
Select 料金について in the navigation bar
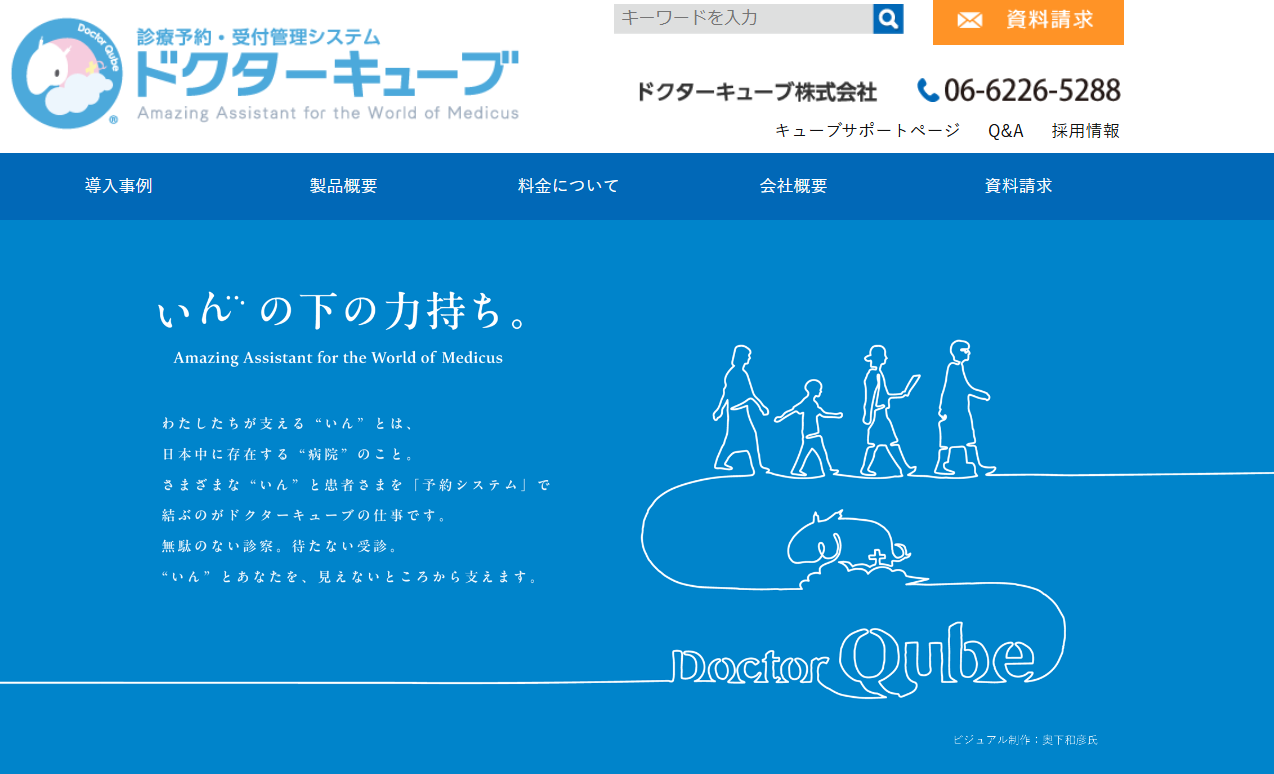(x=569, y=186)
